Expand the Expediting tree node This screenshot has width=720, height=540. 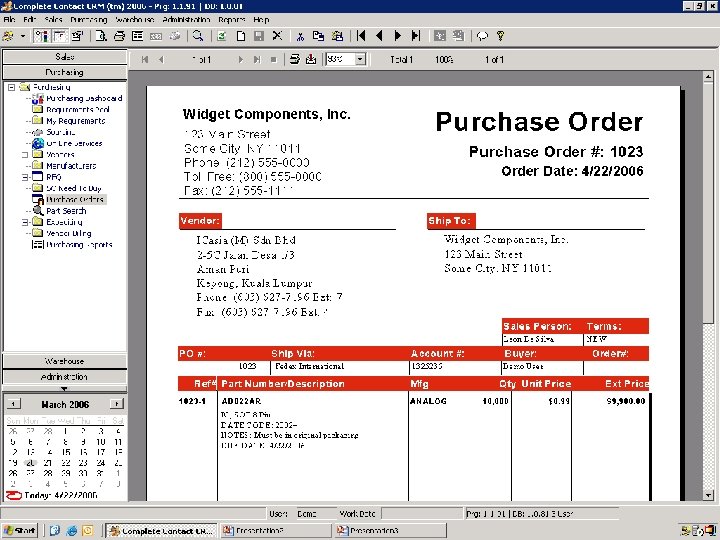point(25,222)
